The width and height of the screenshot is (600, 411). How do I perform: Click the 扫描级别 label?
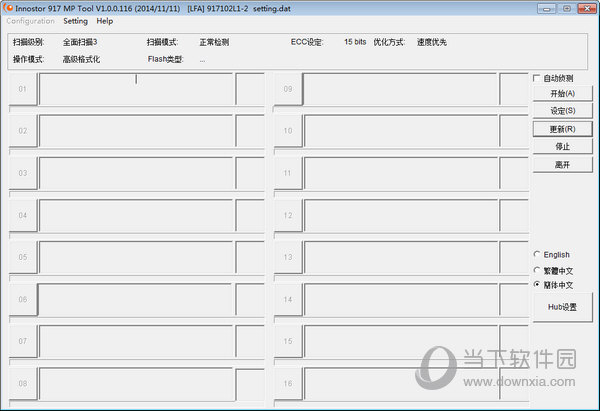click(x=28, y=42)
